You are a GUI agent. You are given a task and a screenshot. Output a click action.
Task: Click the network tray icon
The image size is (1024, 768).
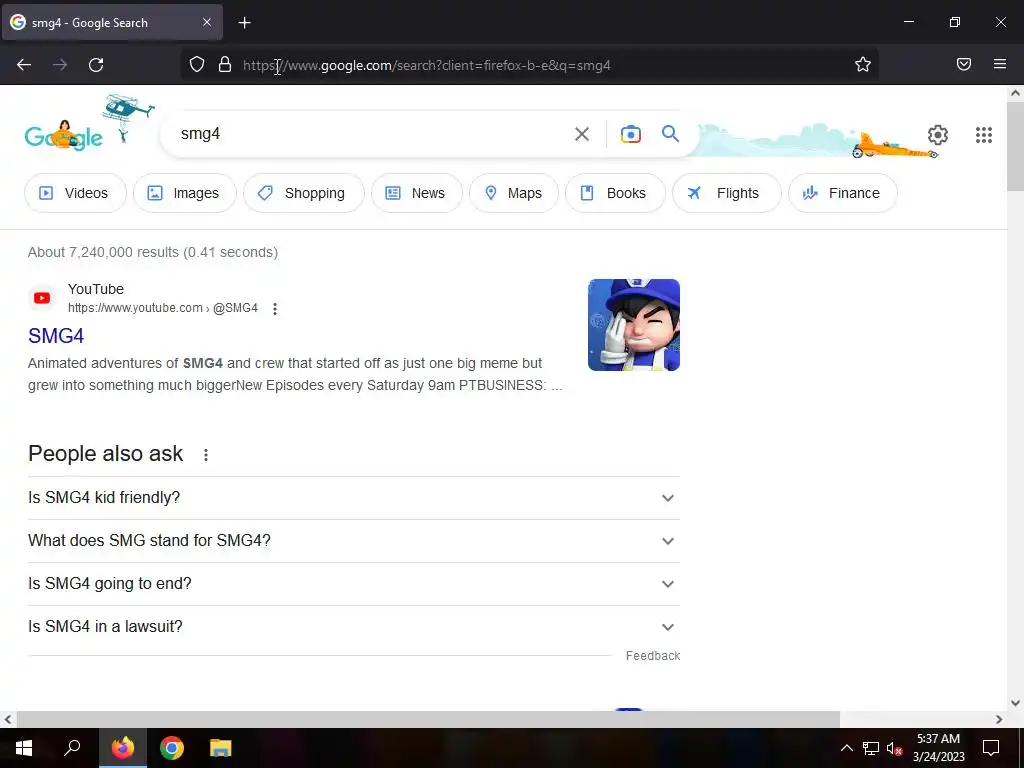(x=871, y=748)
